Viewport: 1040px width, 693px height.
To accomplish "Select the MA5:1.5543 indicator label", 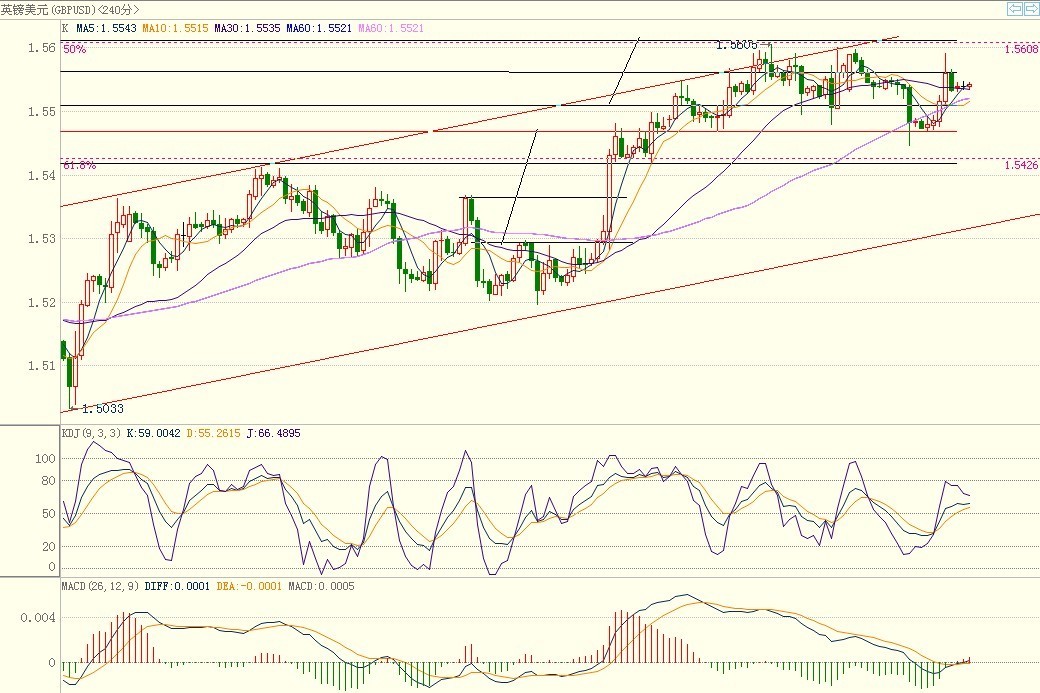I will (106, 28).
